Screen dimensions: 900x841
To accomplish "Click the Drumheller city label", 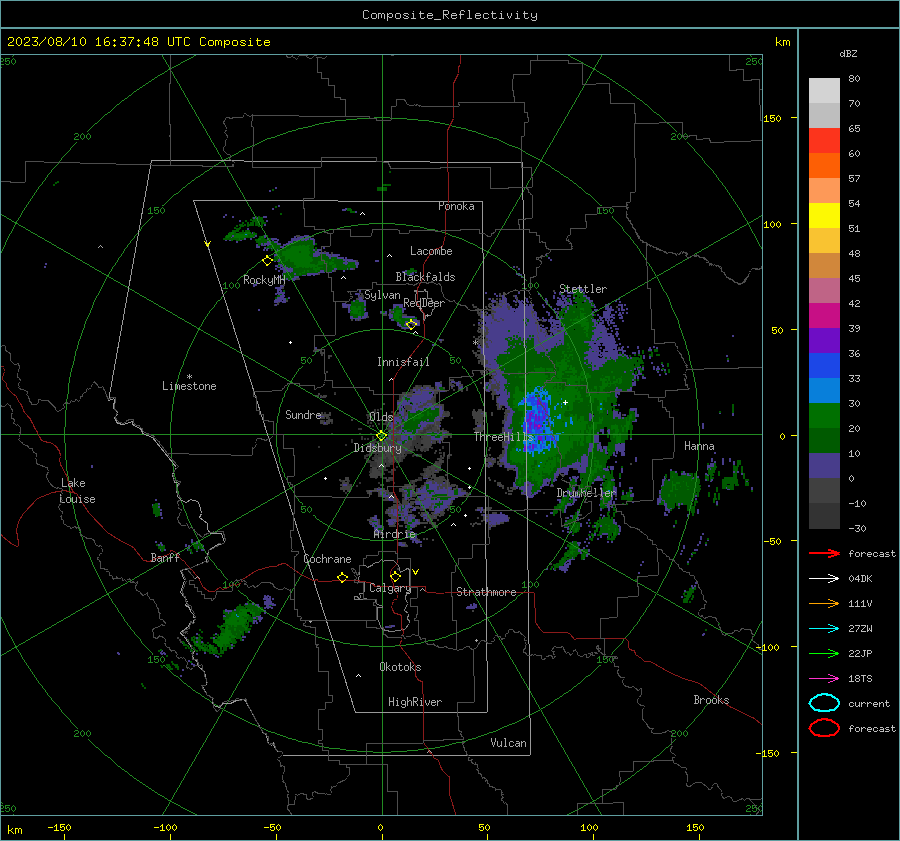I will [586, 493].
